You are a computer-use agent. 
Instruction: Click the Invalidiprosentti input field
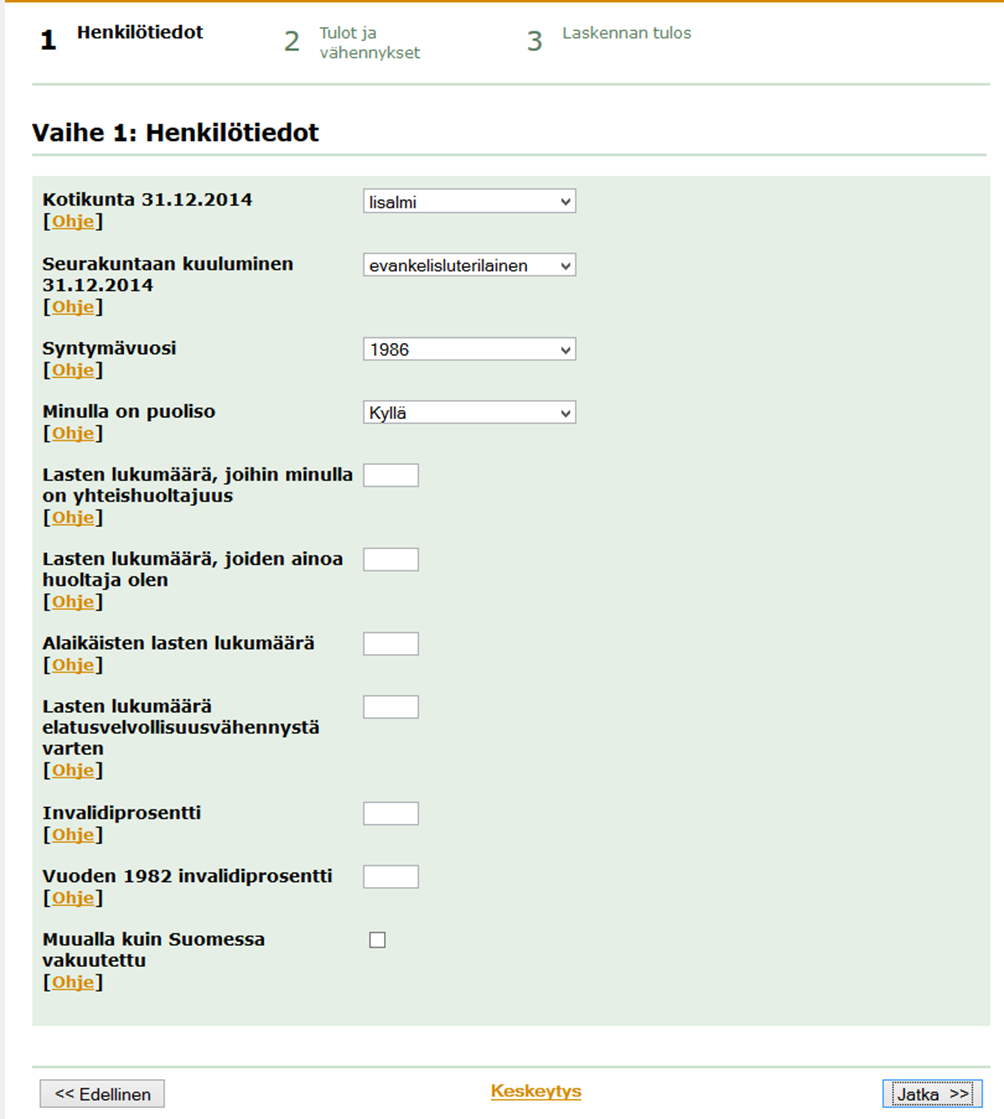pos(391,814)
